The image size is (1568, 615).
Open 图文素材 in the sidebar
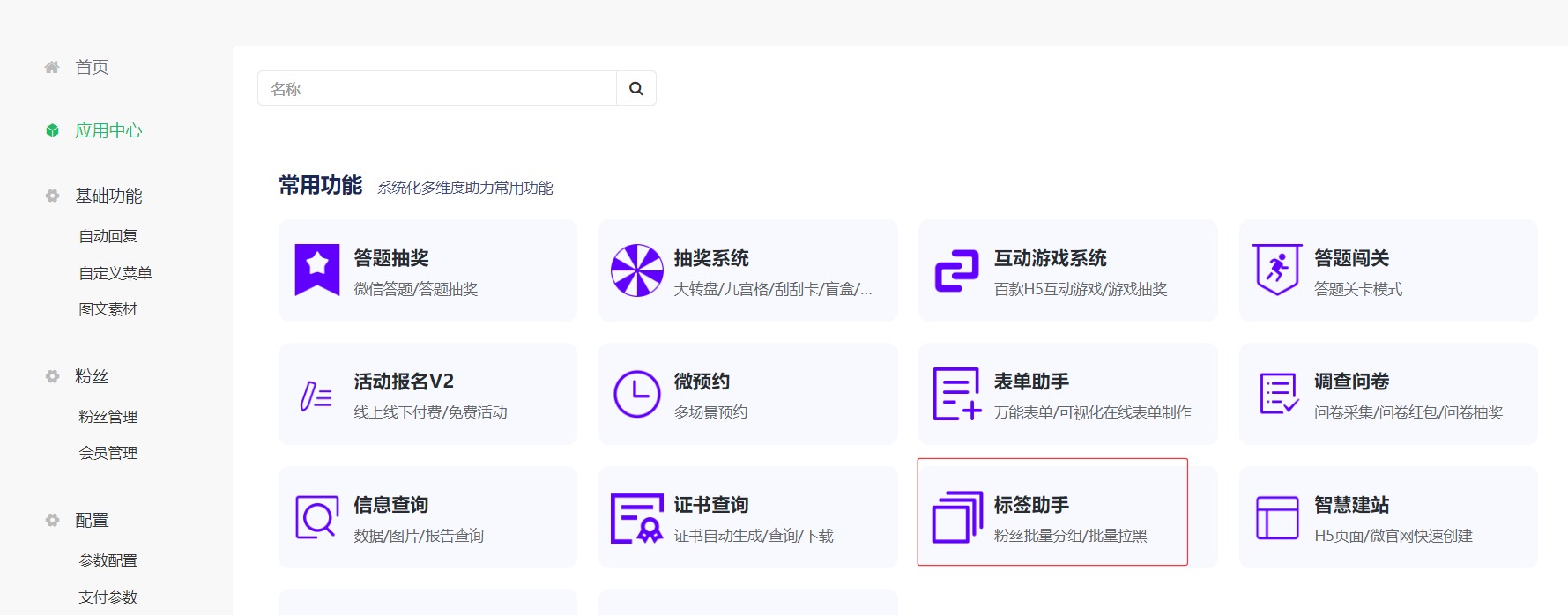point(108,309)
